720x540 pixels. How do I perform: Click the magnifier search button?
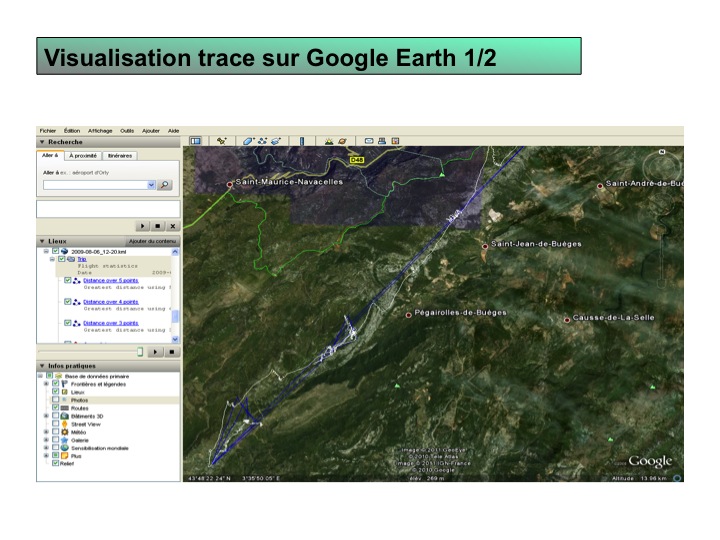coord(164,185)
